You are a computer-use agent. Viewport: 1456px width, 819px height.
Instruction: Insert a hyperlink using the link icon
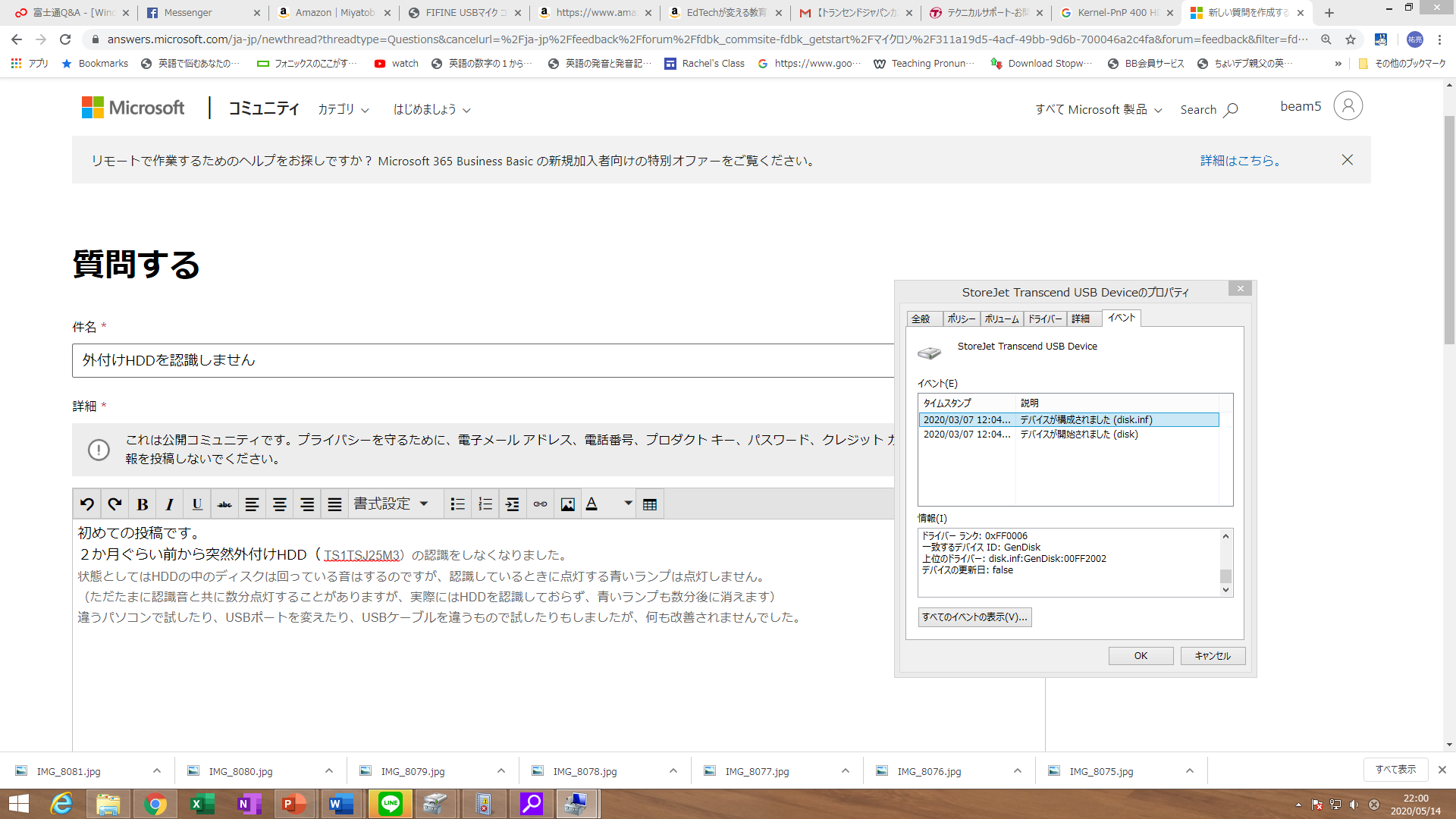click(539, 504)
